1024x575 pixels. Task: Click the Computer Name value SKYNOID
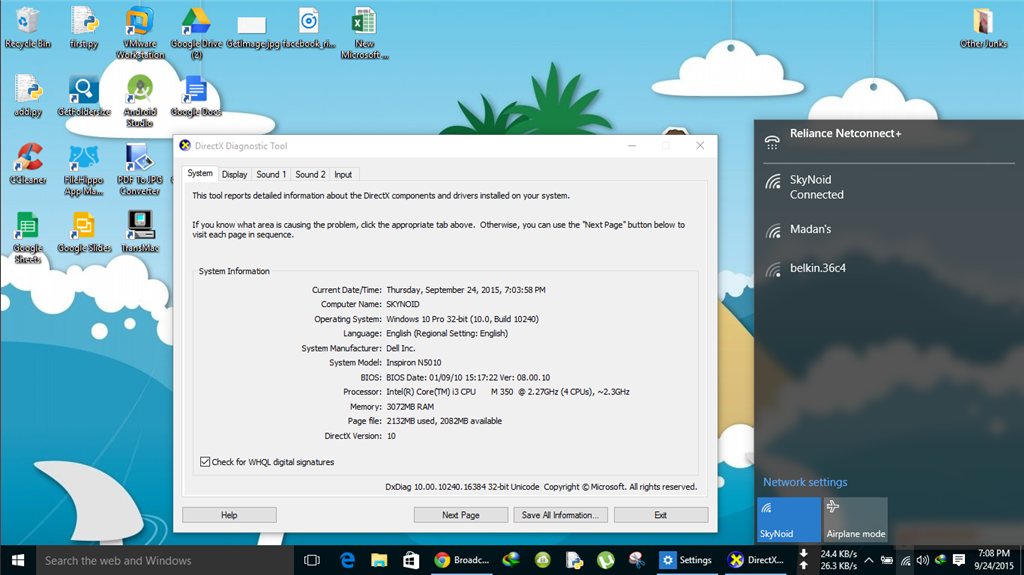403,304
